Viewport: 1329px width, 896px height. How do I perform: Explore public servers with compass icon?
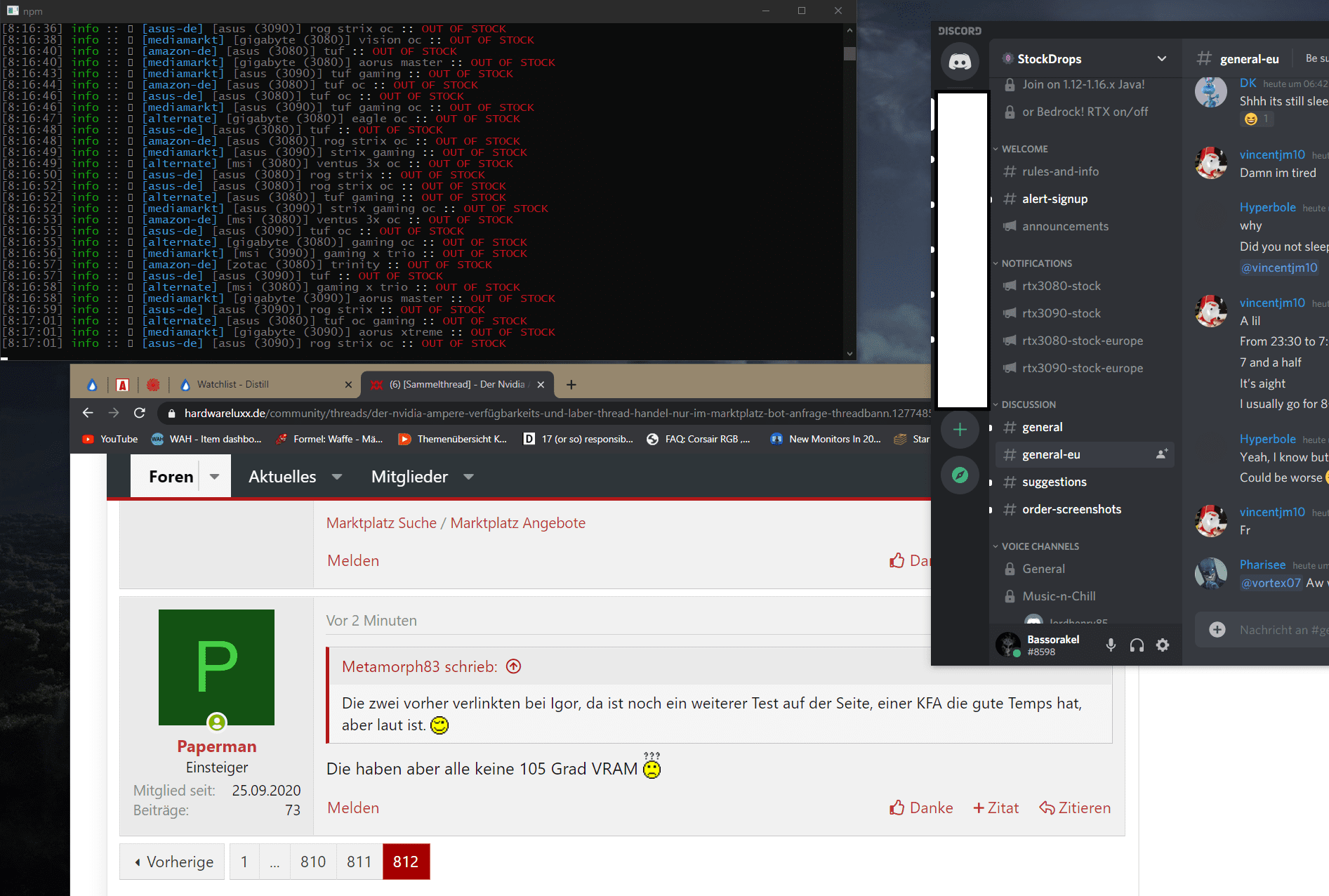(x=960, y=475)
